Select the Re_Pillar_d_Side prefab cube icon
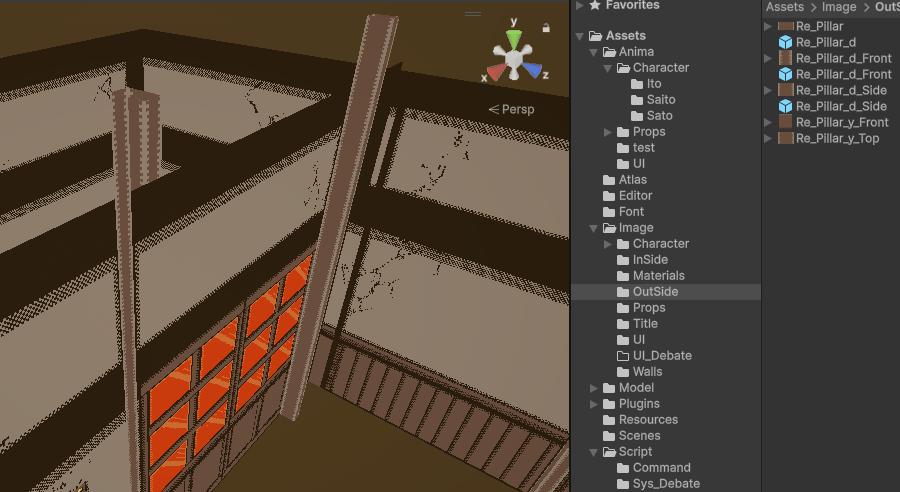 pos(785,106)
